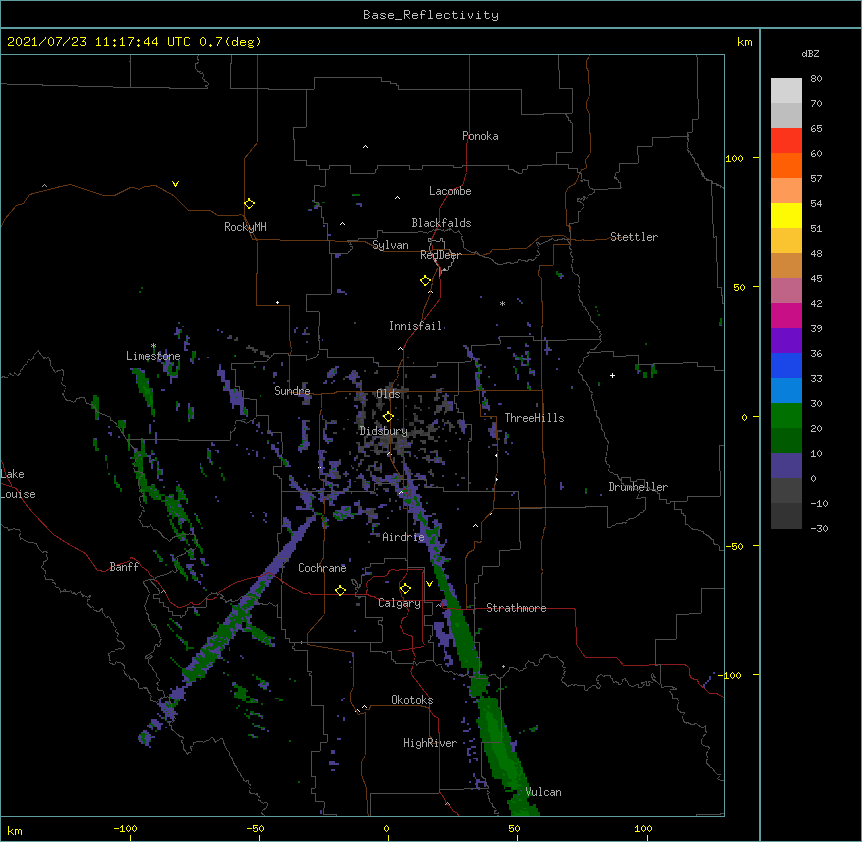Click the yellow diamond marker between Olds and Didsbury

tap(388, 417)
